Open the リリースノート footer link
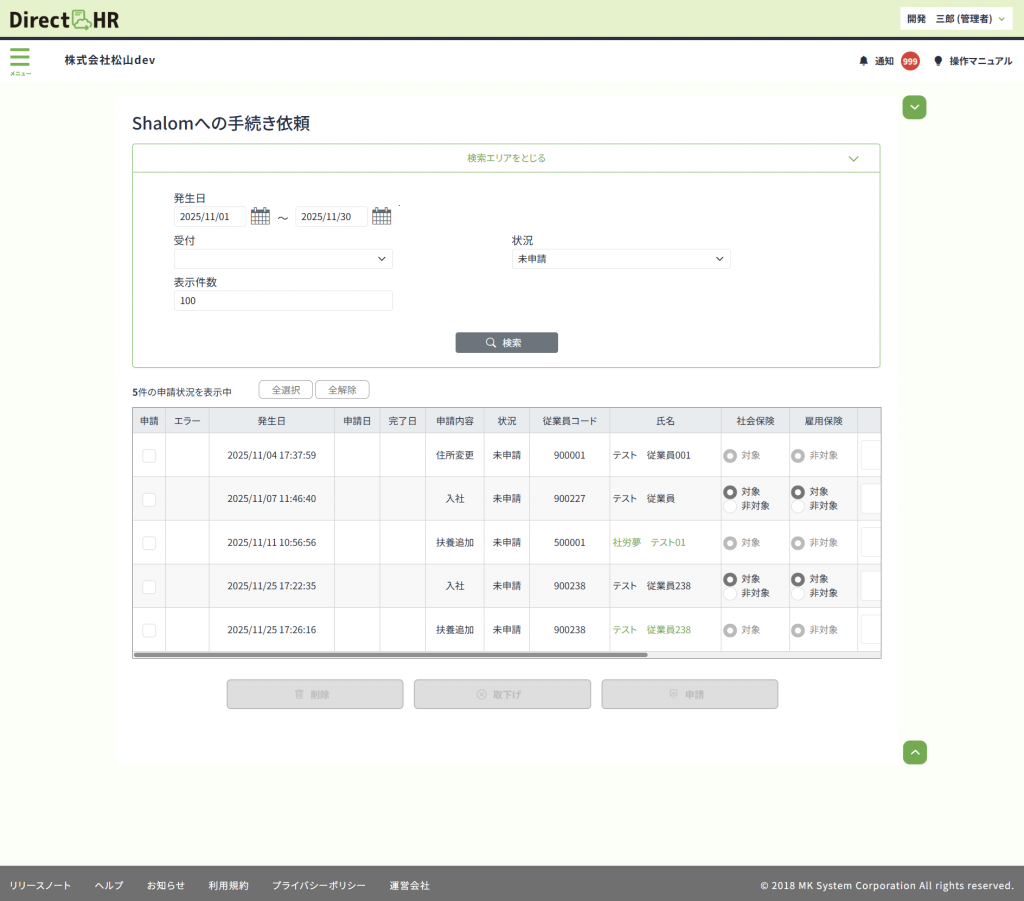The height and width of the screenshot is (901, 1024). point(40,885)
